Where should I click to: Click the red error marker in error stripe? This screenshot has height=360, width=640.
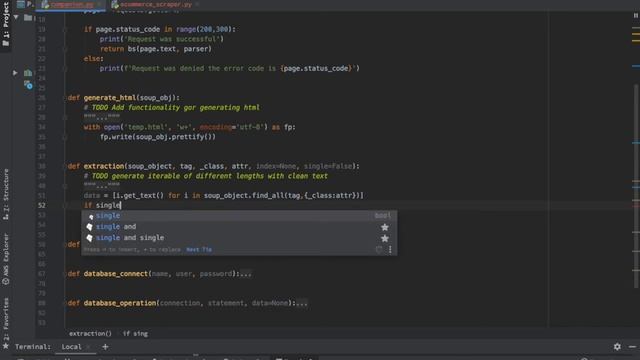[636, 206]
